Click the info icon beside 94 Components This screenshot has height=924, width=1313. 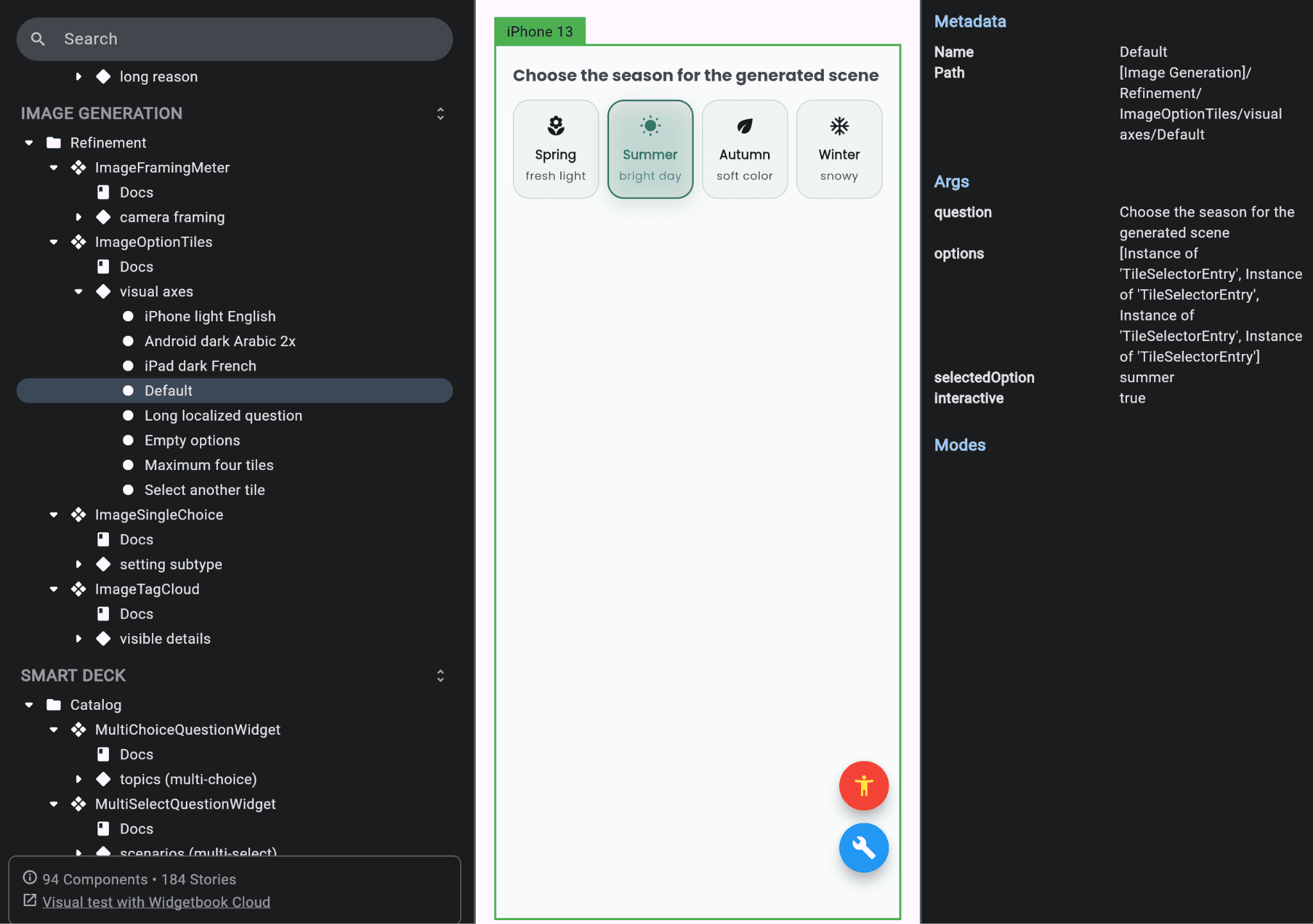(x=29, y=877)
